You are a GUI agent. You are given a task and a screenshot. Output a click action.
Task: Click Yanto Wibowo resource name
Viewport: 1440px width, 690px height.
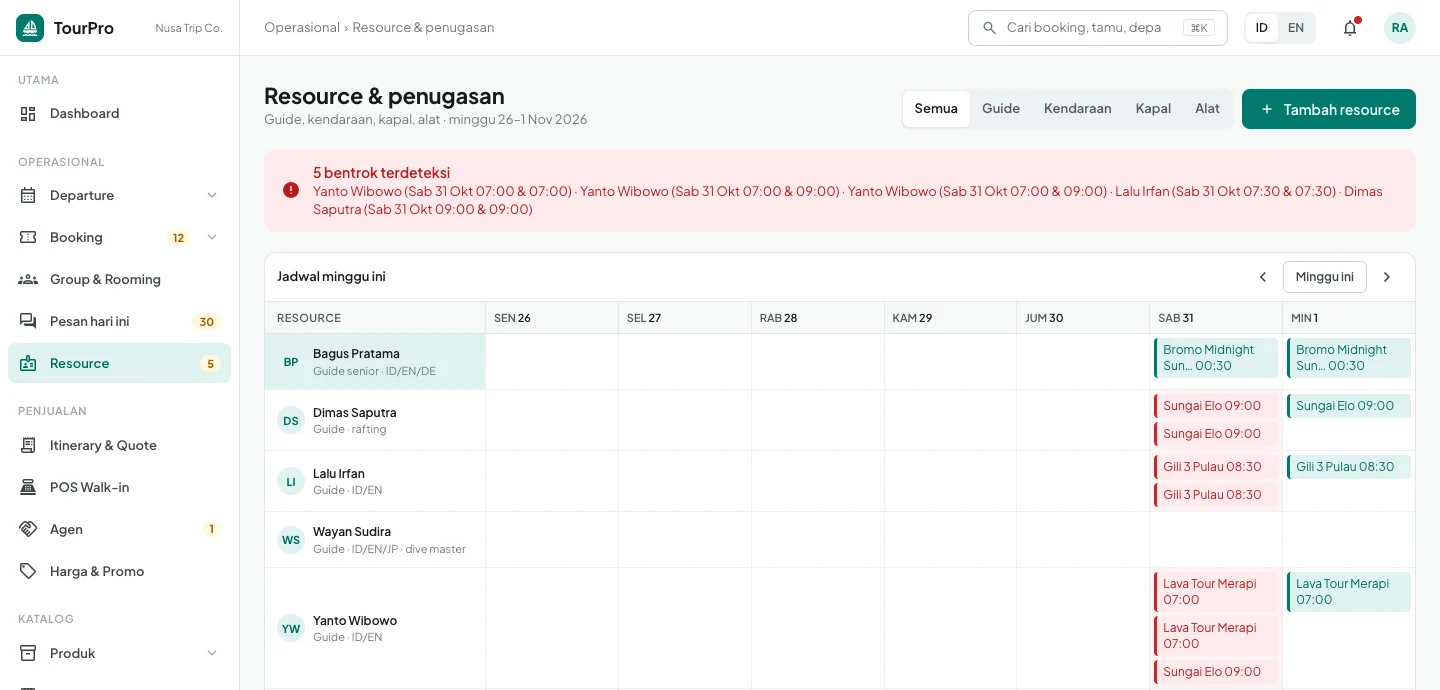[x=355, y=621]
